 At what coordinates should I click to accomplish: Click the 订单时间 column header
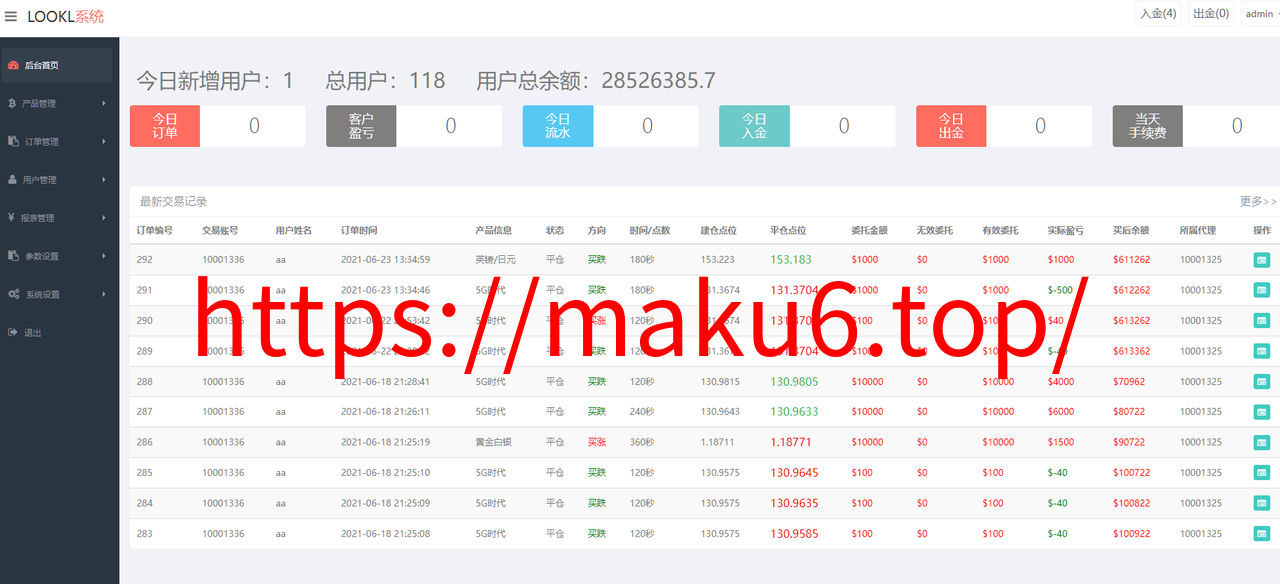(x=359, y=230)
